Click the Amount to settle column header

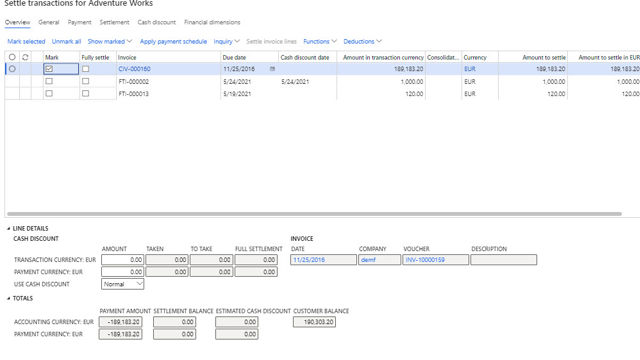(x=533, y=58)
